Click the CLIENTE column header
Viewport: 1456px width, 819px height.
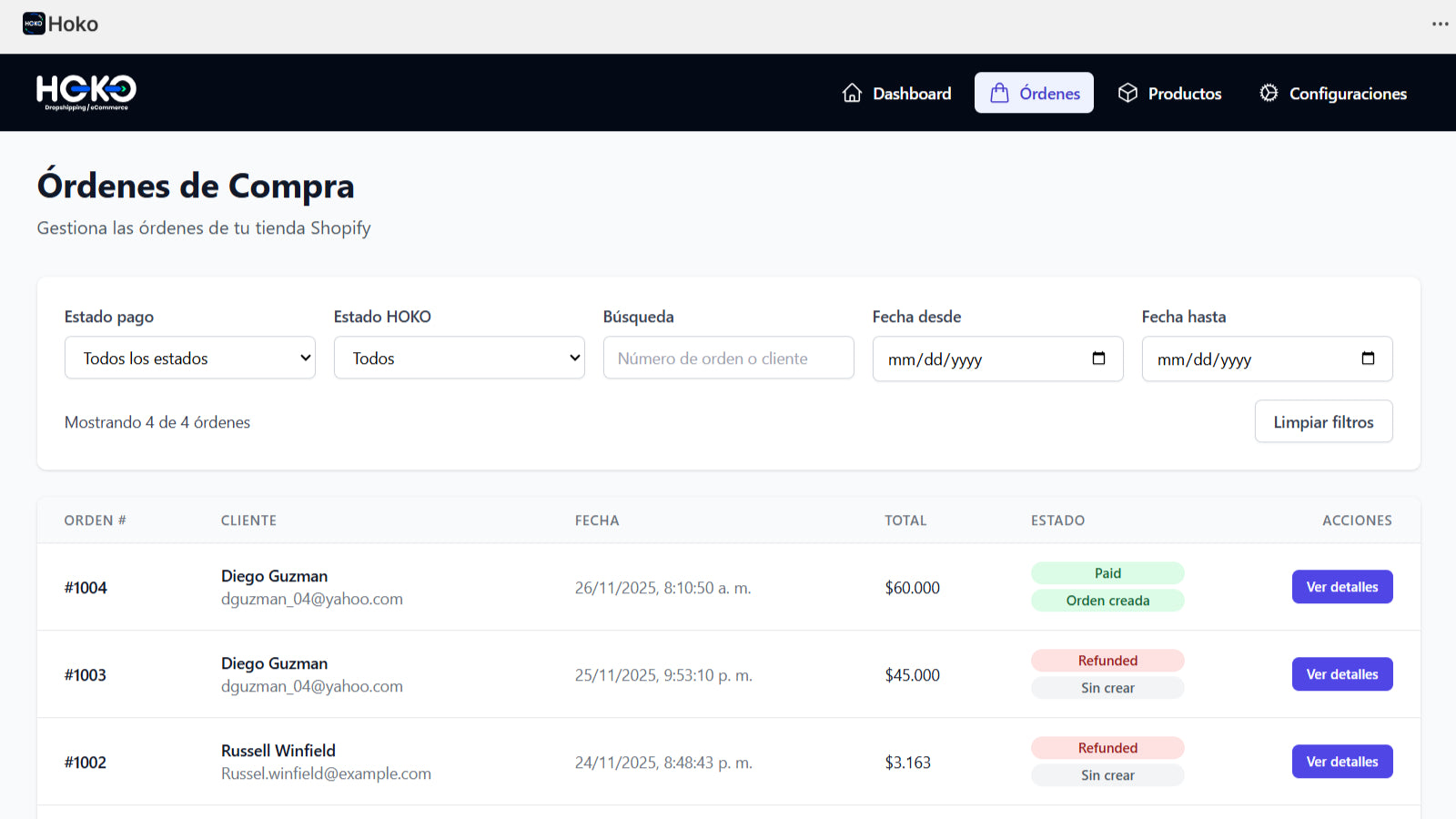(x=248, y=521)
